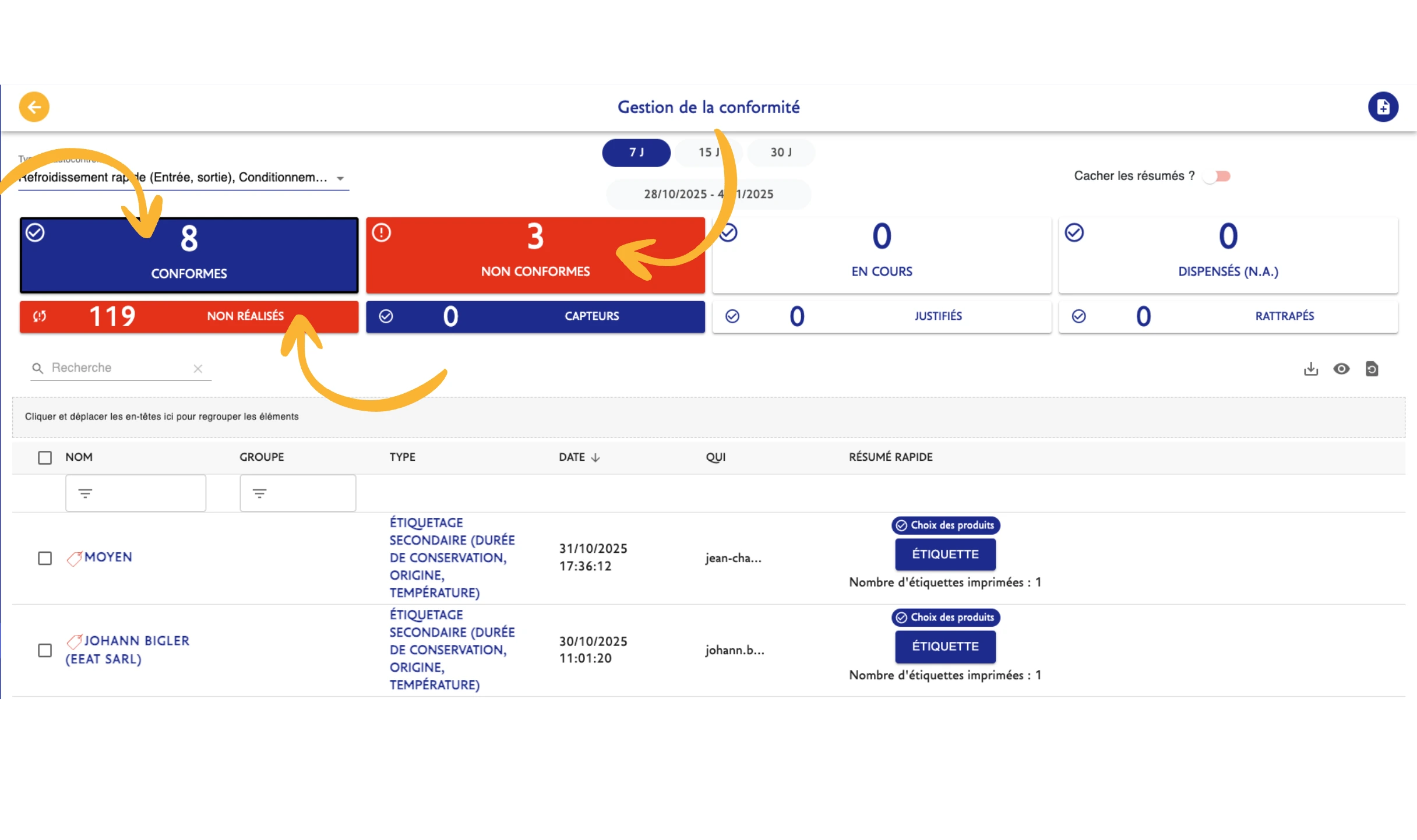Click the search magnifier icon

tap(38, 368)
